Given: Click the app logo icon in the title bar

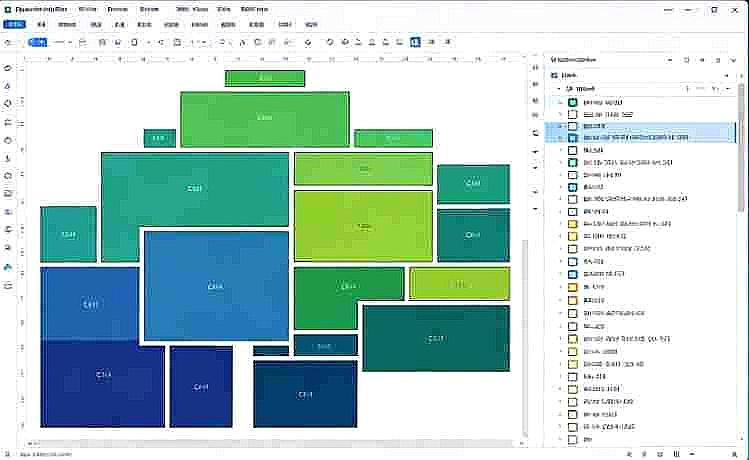Looking at the screenshot, I should point(7,9).
